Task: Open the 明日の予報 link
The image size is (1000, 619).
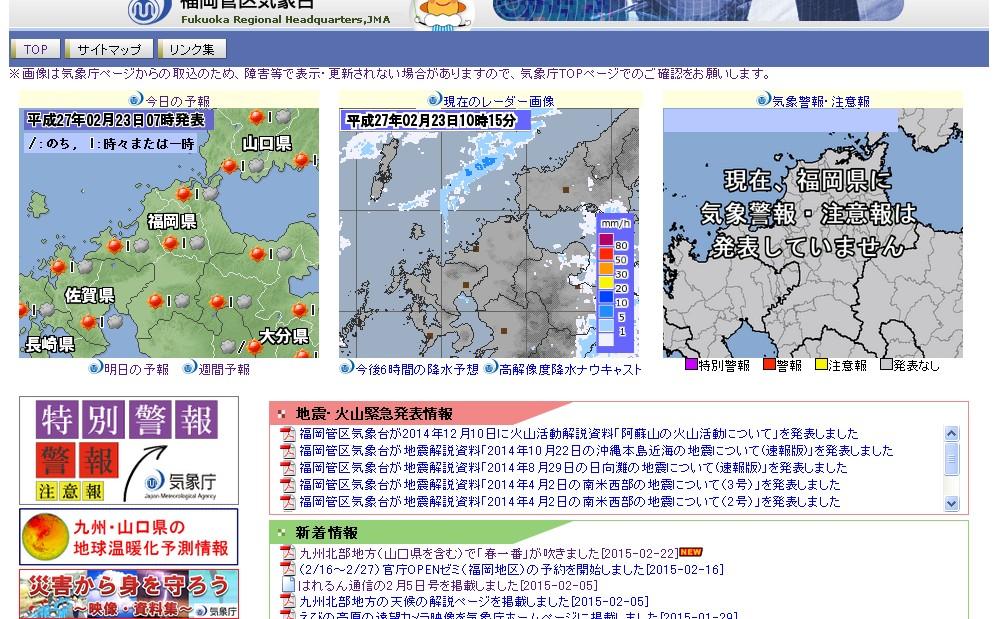Action: pos(136,369)
